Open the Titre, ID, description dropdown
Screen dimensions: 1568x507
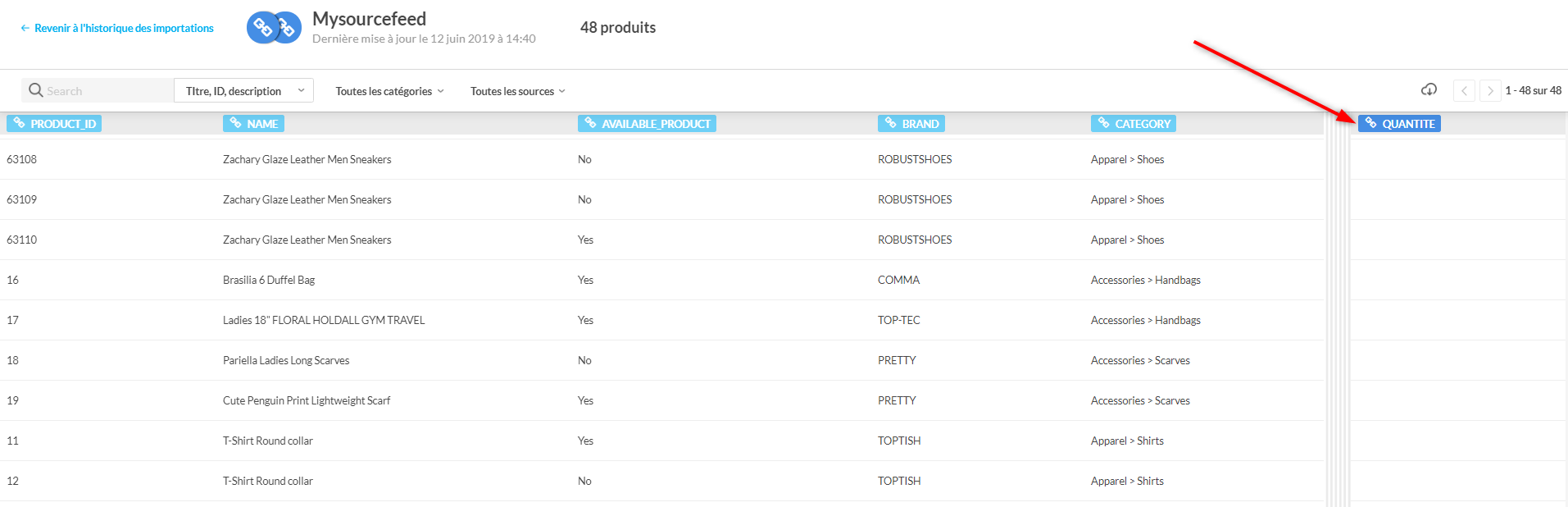pyautogui.click(x=243, y=91)
